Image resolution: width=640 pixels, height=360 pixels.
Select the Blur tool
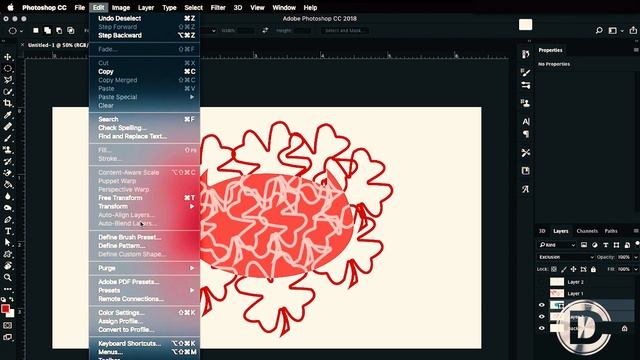tap(8, 196)
